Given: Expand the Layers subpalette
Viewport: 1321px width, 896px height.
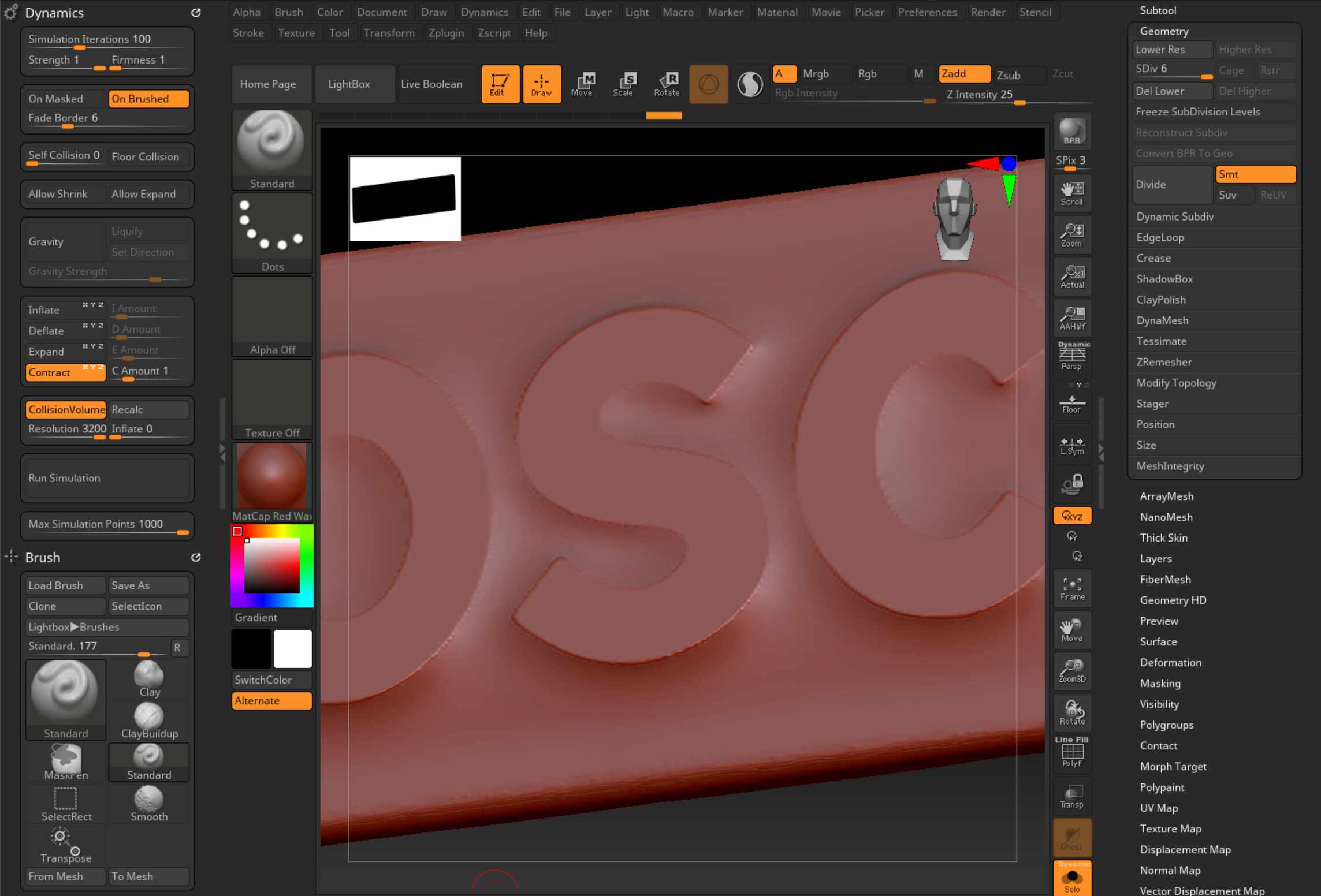Looking at the screenshot, I should point(1155,558).
